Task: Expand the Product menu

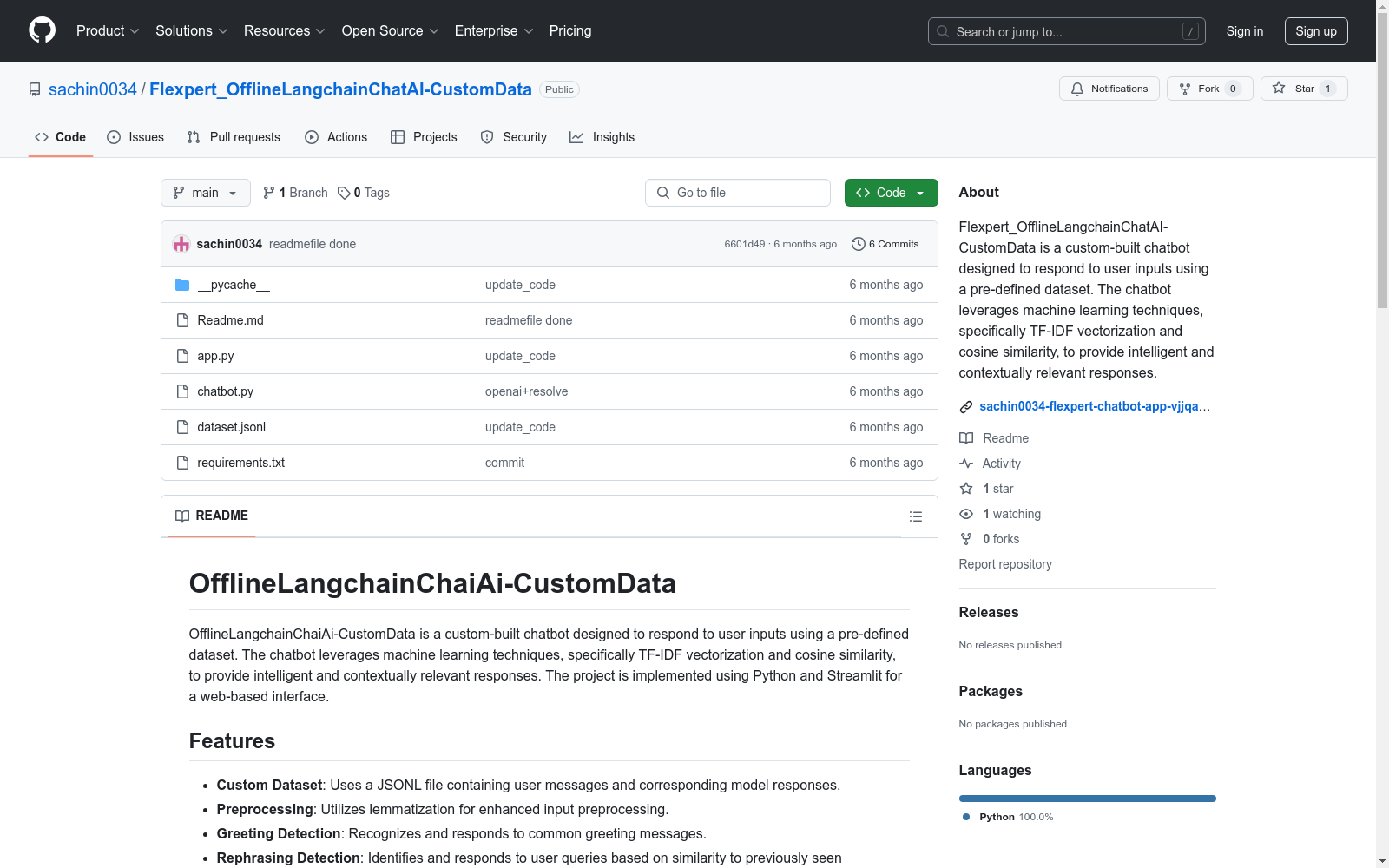Action: point(108,31)
